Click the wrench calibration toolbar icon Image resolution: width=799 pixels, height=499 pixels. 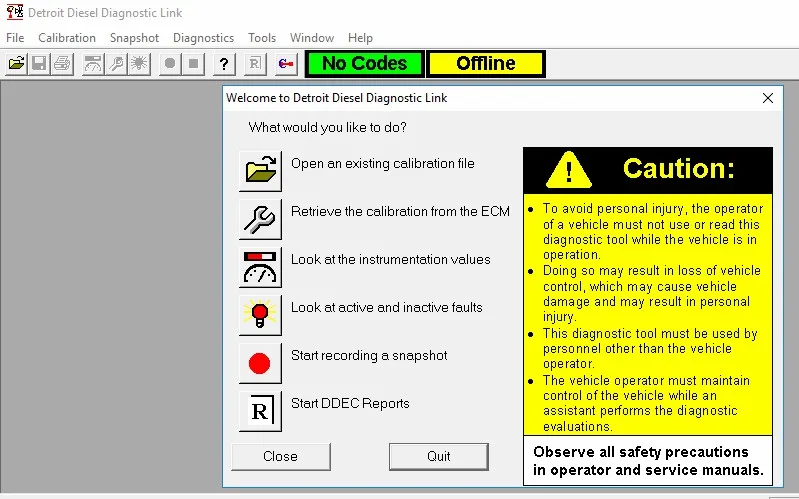116,64
